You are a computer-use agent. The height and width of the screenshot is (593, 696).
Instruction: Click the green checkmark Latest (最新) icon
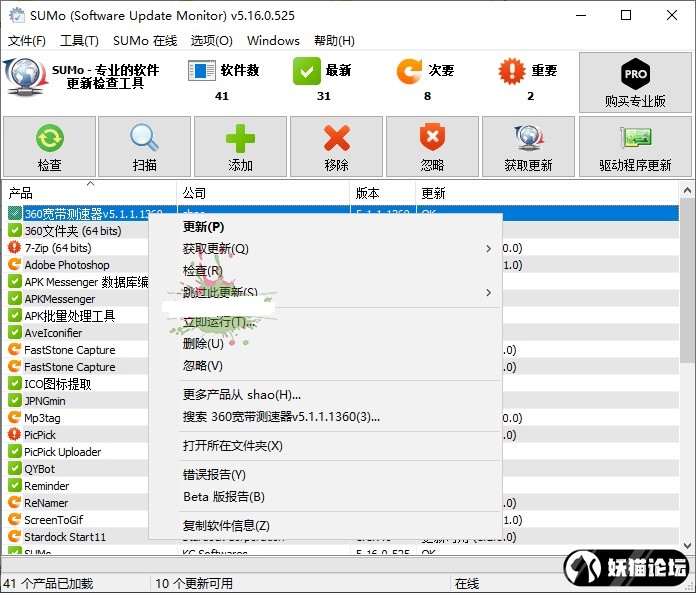point(307,71)
